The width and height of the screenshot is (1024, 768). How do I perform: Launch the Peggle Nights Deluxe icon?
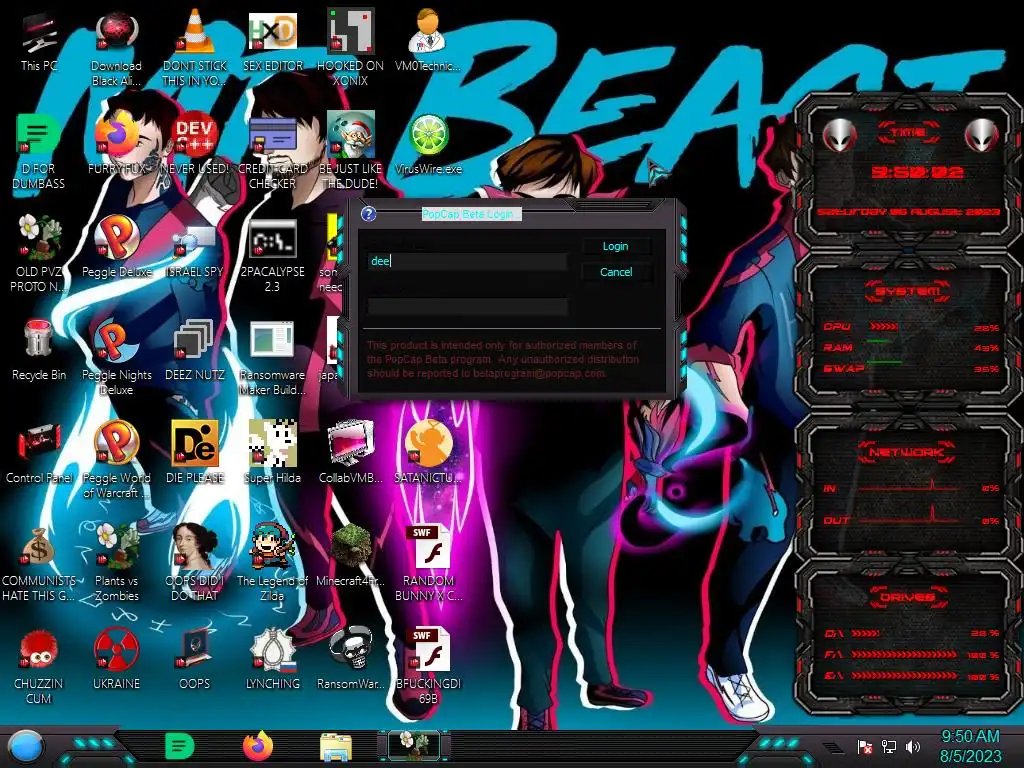[116, 357]
